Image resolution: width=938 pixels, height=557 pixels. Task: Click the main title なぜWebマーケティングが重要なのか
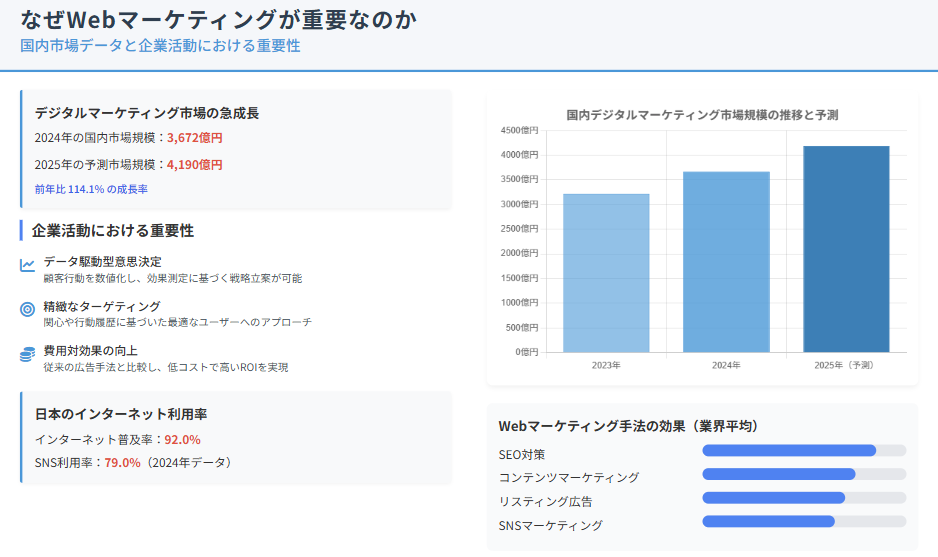219,19
